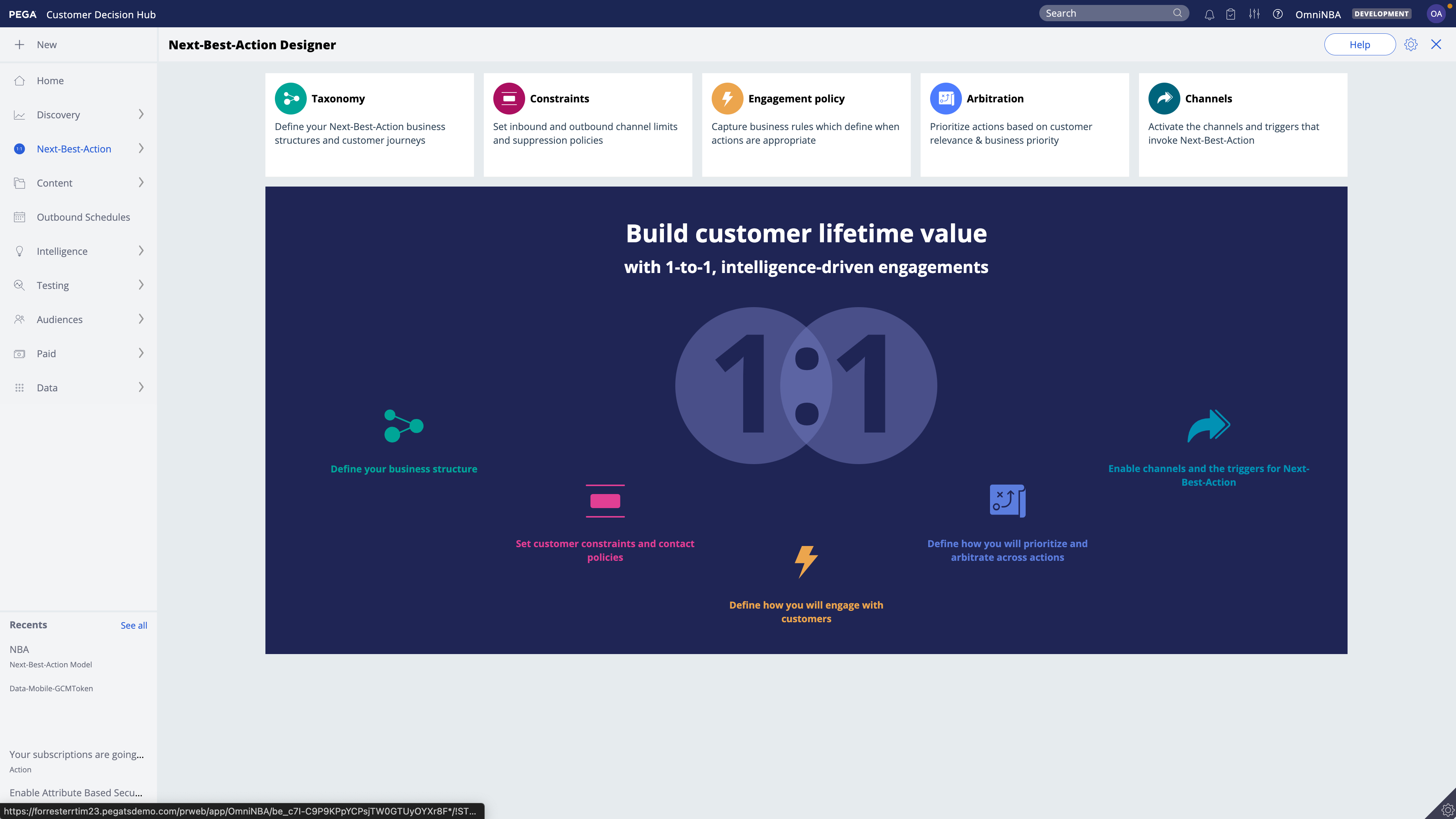The height and width of the screenshot is (819, 1456).
Task: Go to Home in navigation
Action: 50,80
